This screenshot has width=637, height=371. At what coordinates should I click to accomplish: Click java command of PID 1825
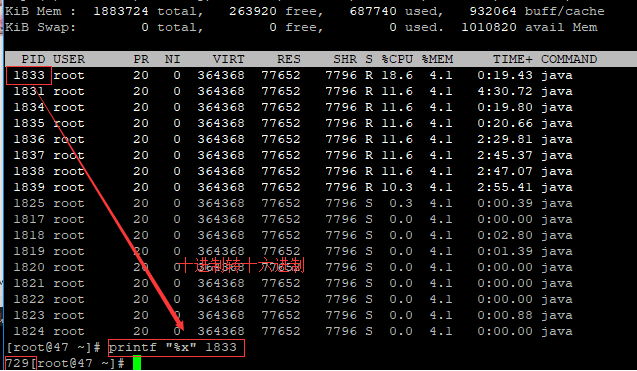click(557, 203)
